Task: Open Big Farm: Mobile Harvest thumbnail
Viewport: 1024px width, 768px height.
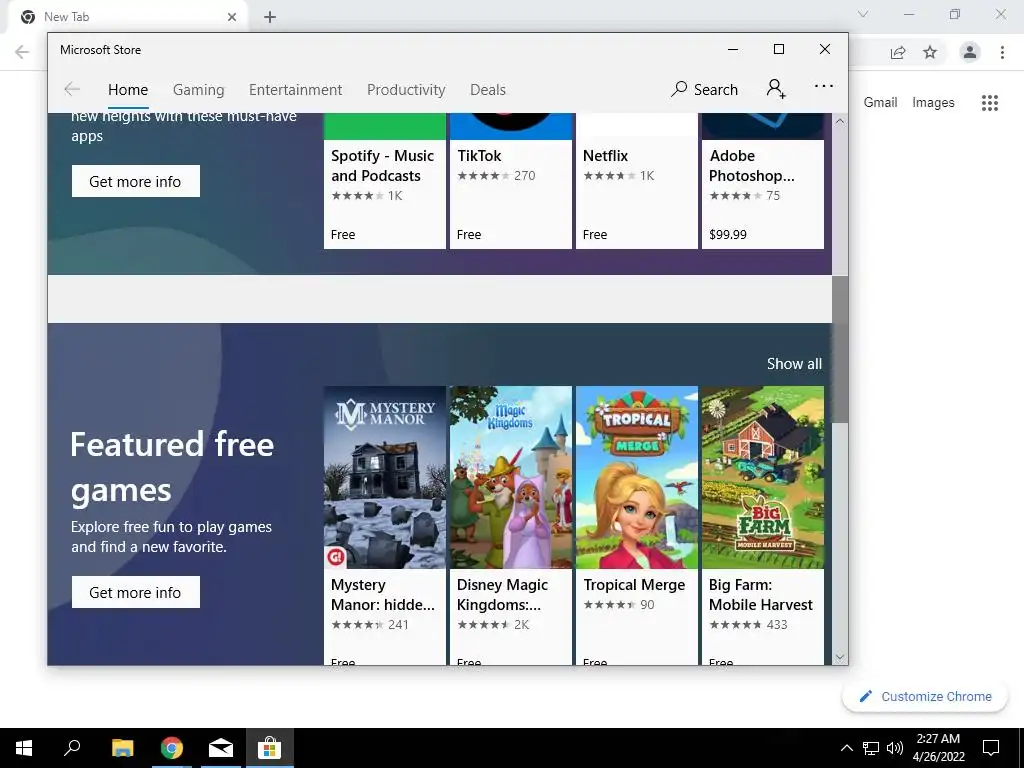Action: pyautogui.click(x=763, y=477)
